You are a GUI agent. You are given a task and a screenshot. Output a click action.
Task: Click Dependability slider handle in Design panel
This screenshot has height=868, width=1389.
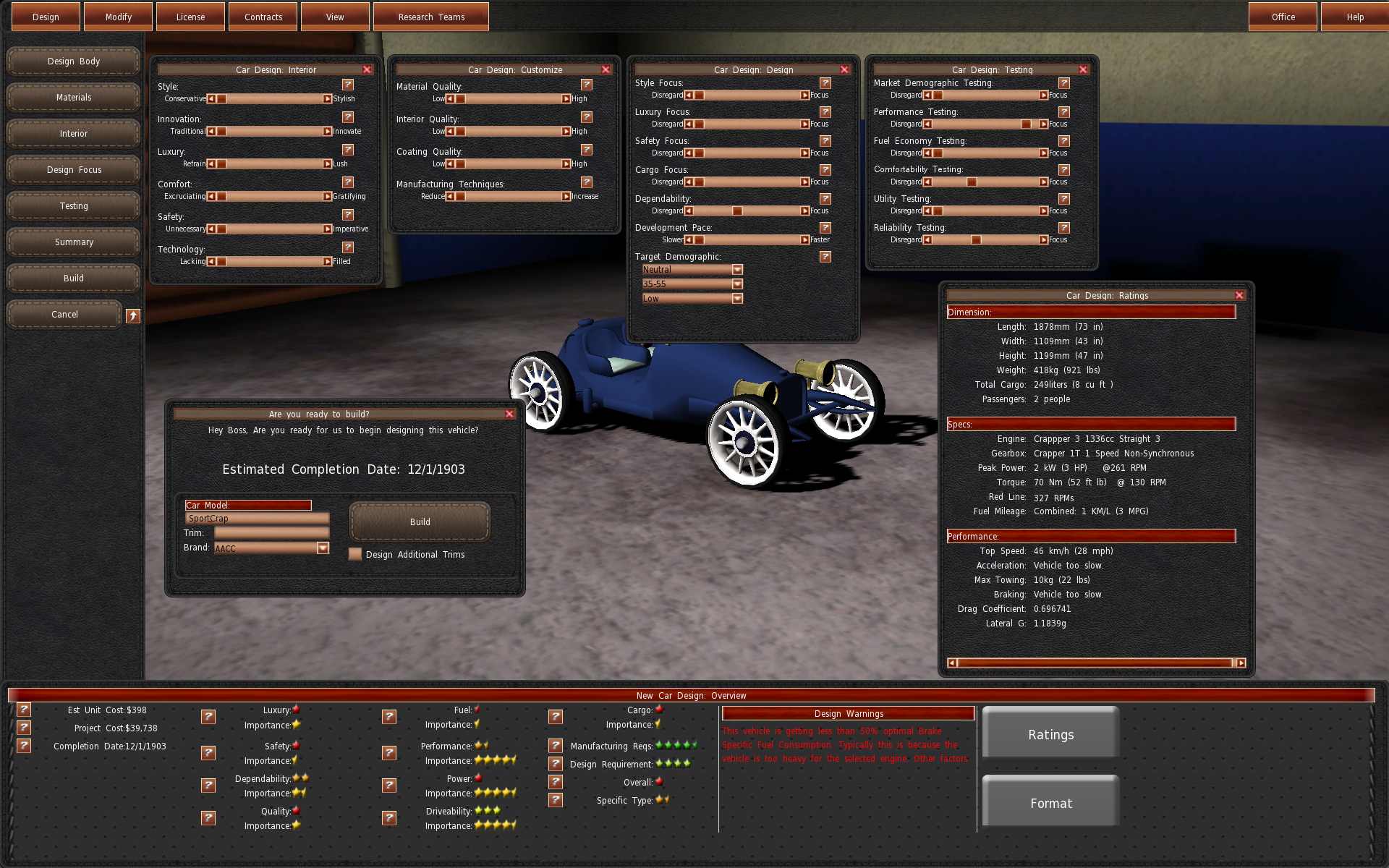737,211
